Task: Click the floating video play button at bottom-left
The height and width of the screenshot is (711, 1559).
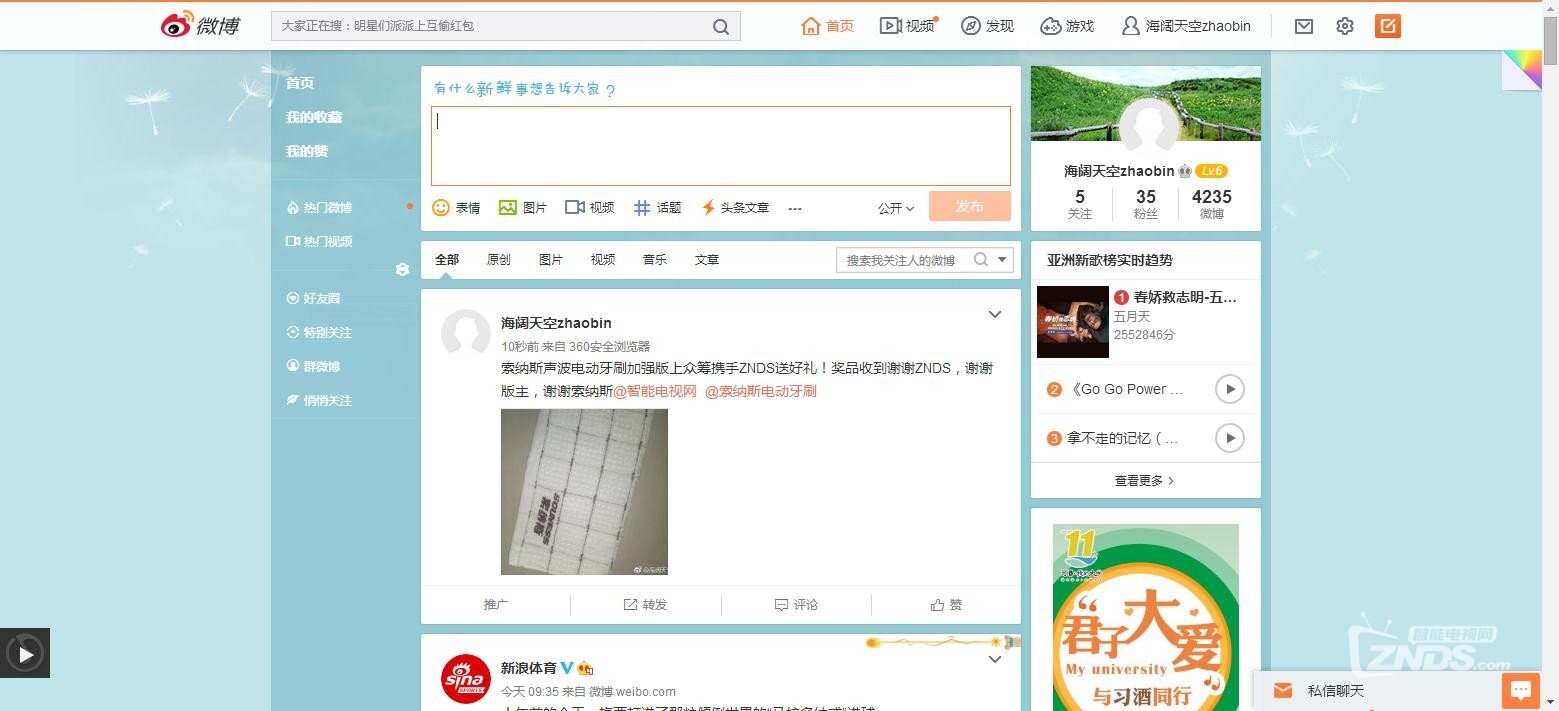Action: tap(25, 654)
